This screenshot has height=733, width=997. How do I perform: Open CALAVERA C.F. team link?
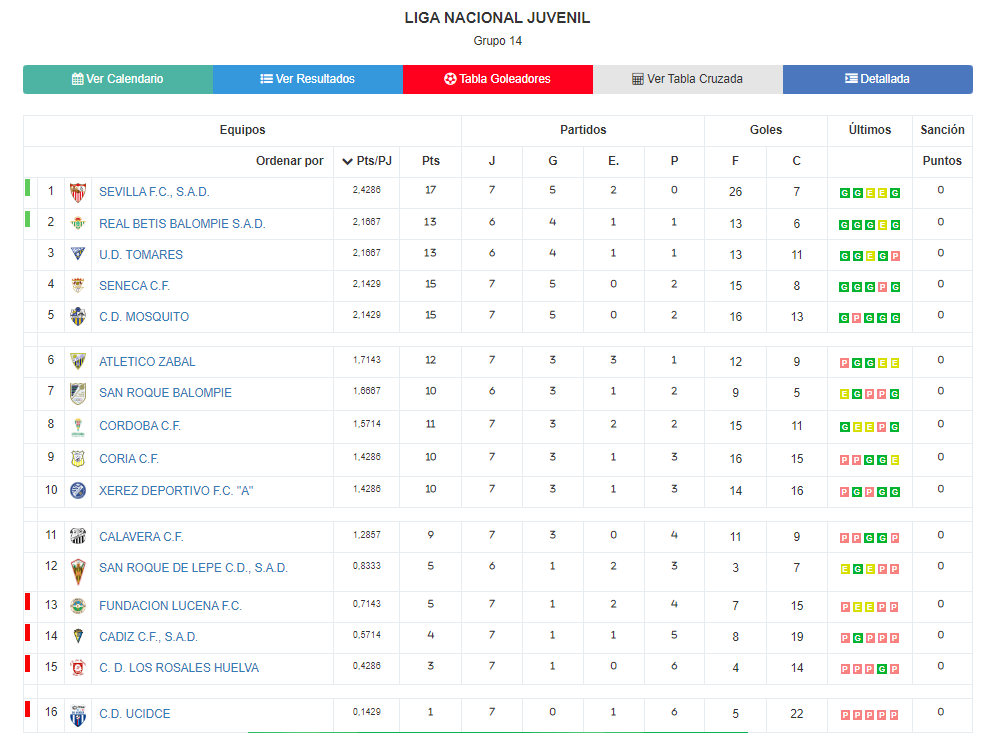click(141, 537)
